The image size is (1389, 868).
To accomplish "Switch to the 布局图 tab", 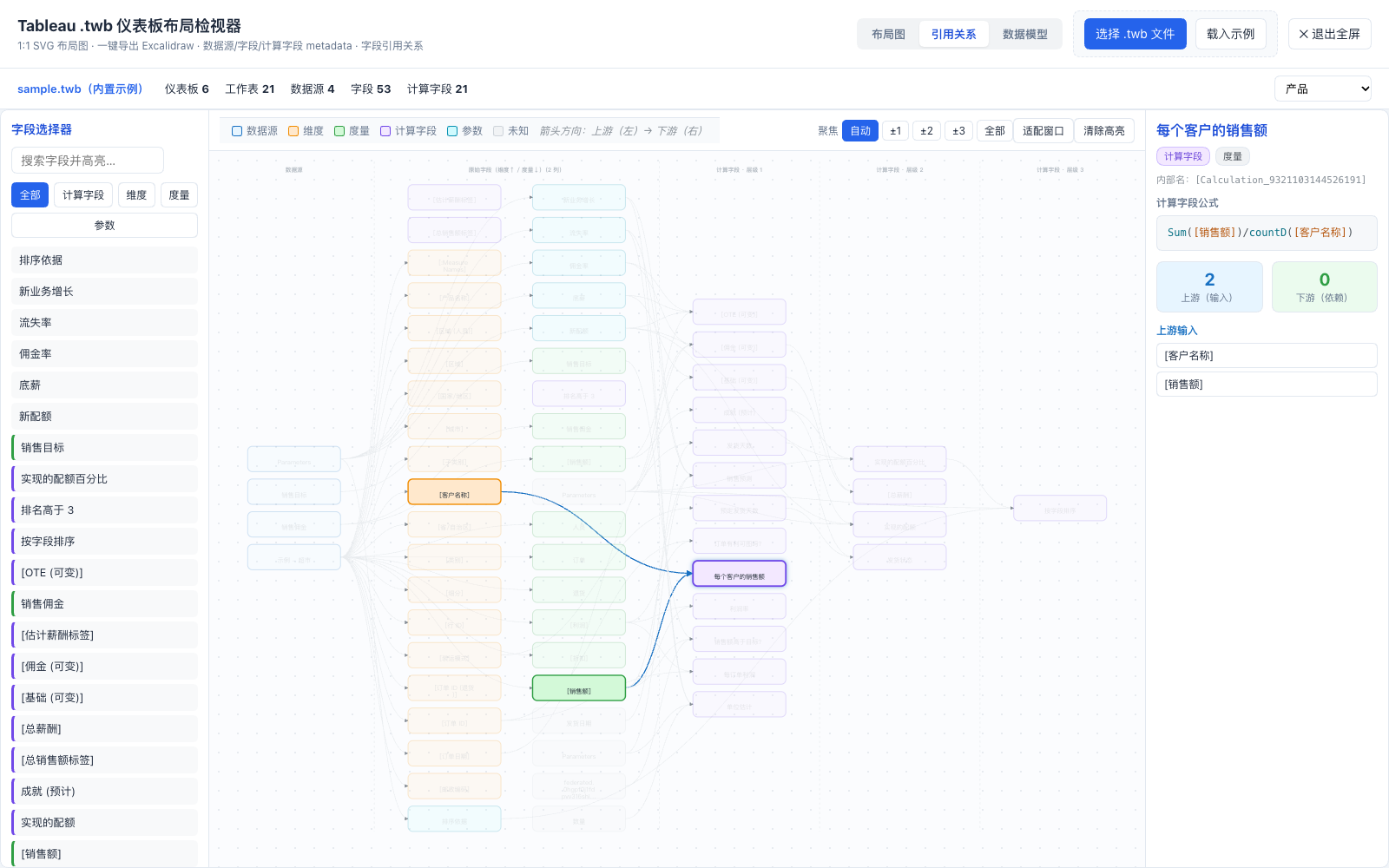I will [x=888, y=34].
